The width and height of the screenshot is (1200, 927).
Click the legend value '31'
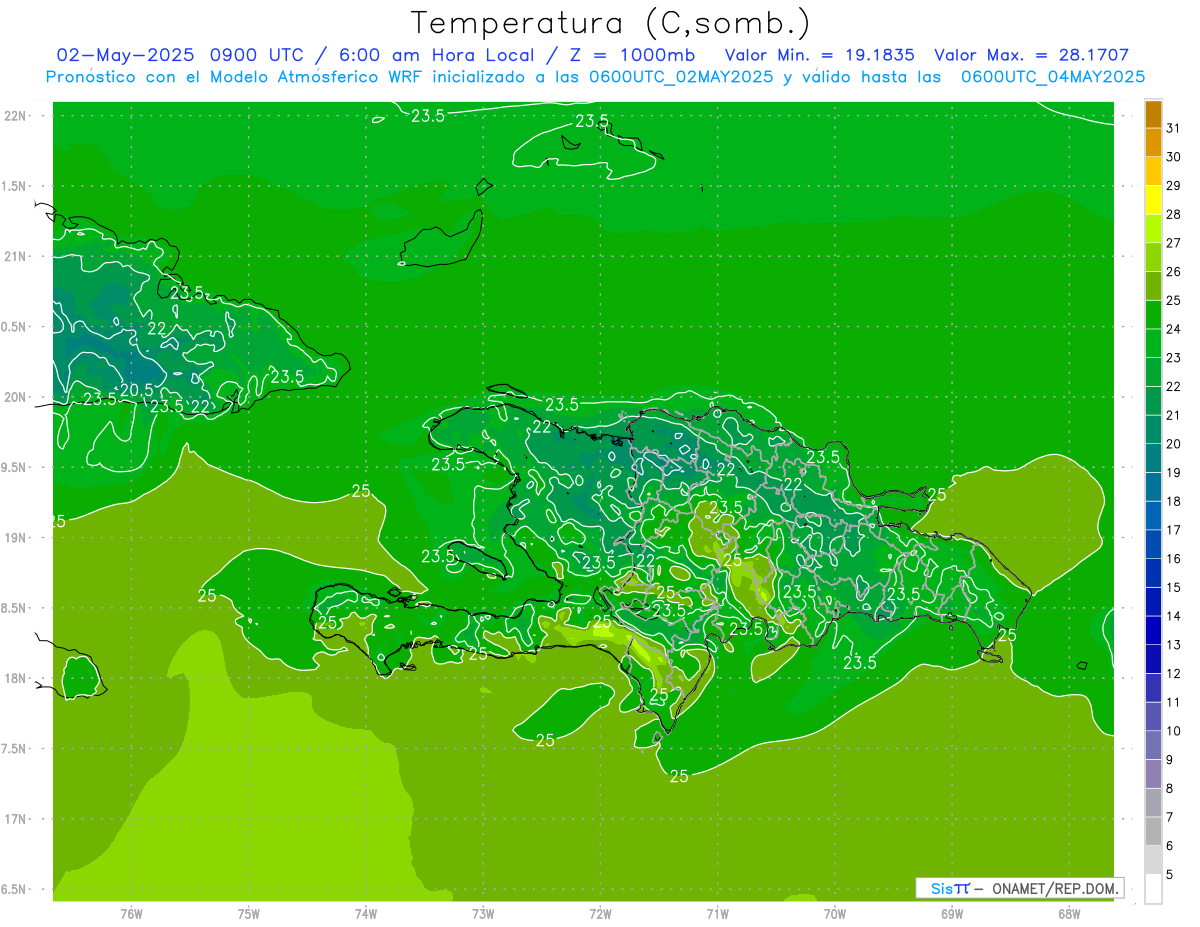[x=1174, y=128]
